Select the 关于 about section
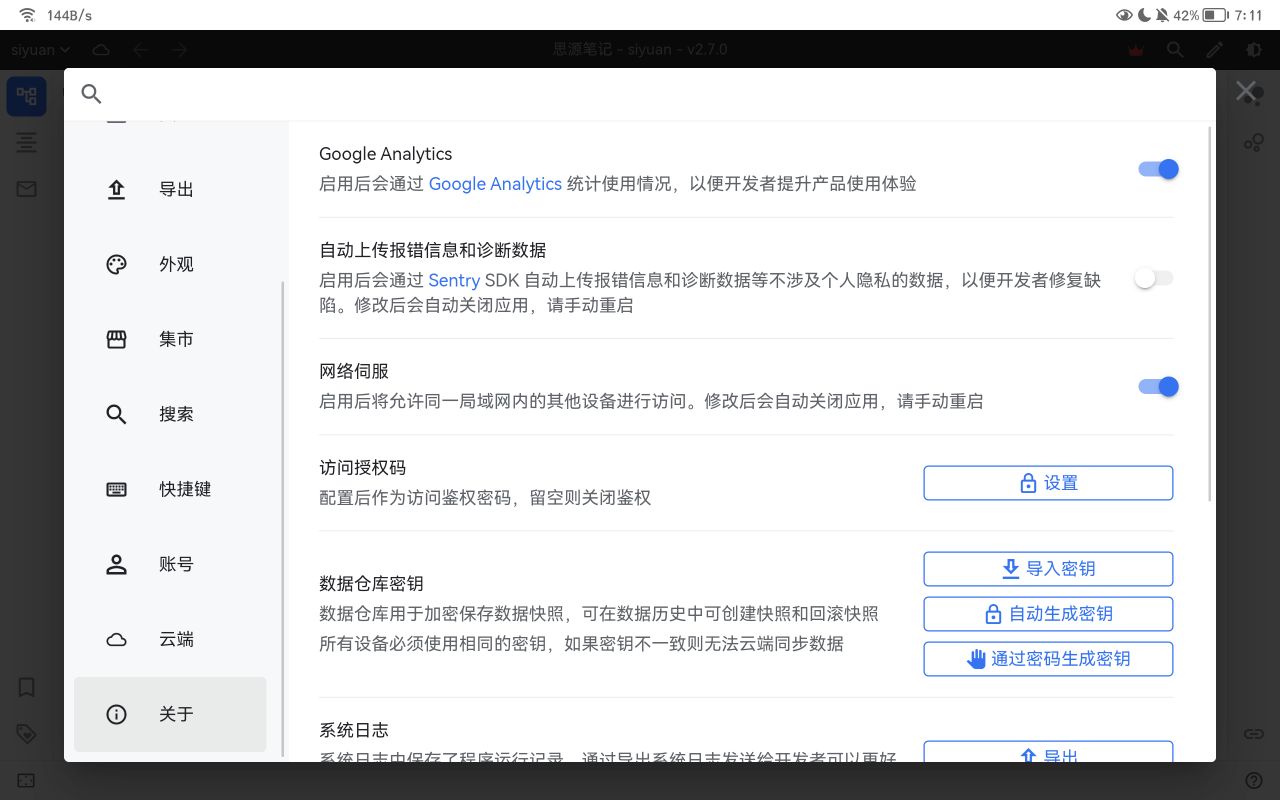 [170, 714]
